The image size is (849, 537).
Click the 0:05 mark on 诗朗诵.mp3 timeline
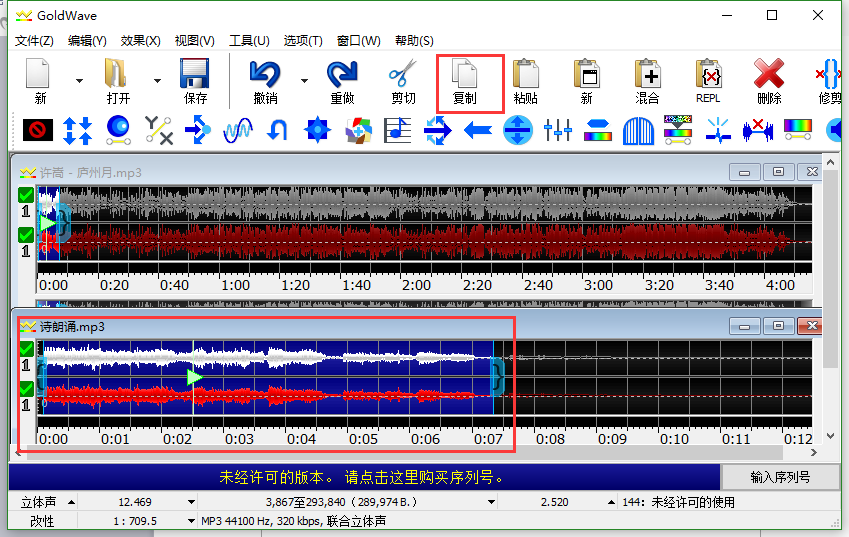(363, 439)
